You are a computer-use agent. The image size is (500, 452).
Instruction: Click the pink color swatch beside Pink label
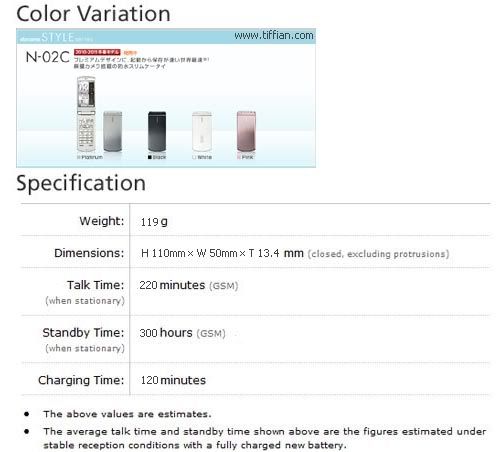coord(239,157)
